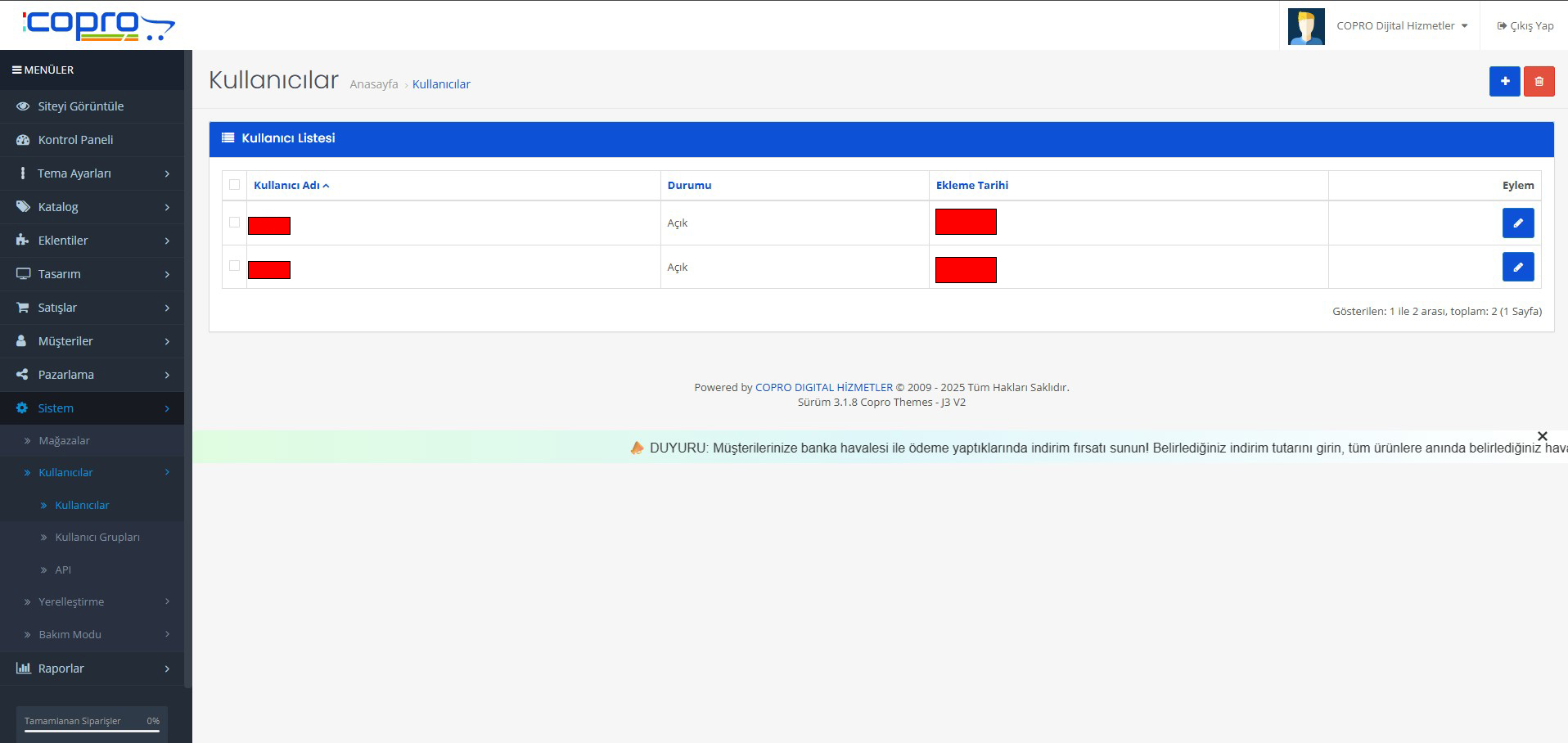Screen dimensions: 1568x743
Task: Click the Çıkış Yap logout link
Action: pos(1525,26)
